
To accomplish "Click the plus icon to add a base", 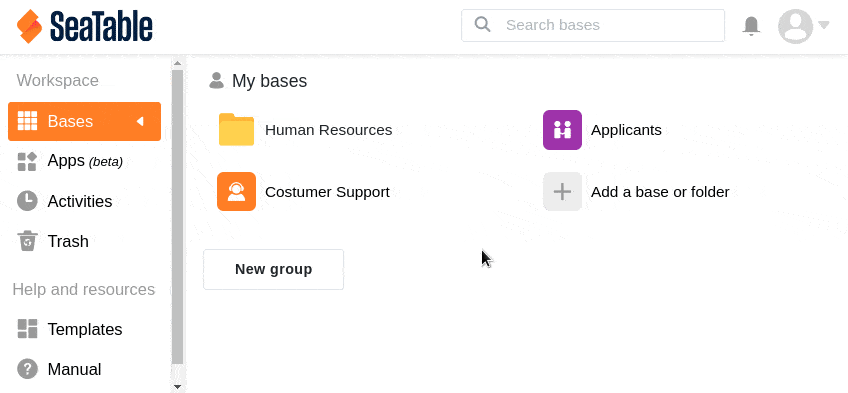I will [x=562, y=191].
